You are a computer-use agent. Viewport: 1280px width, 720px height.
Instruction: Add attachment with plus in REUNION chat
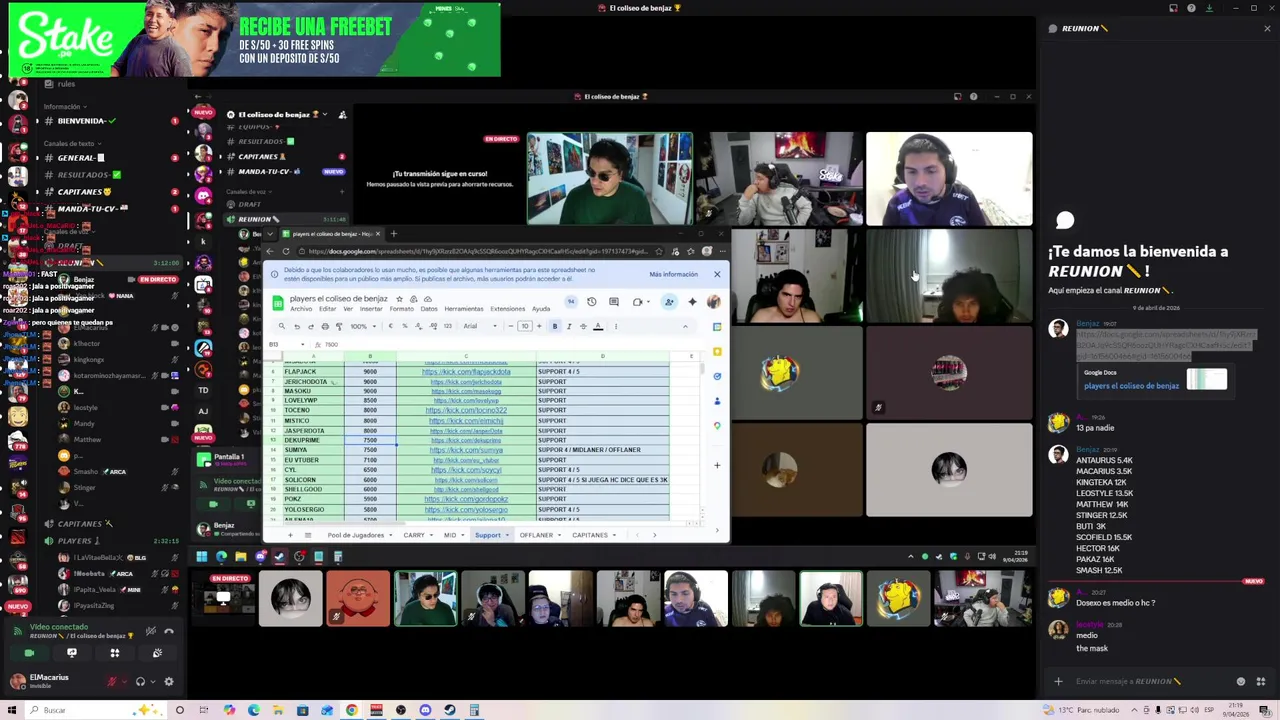(x=1058, y=682)
